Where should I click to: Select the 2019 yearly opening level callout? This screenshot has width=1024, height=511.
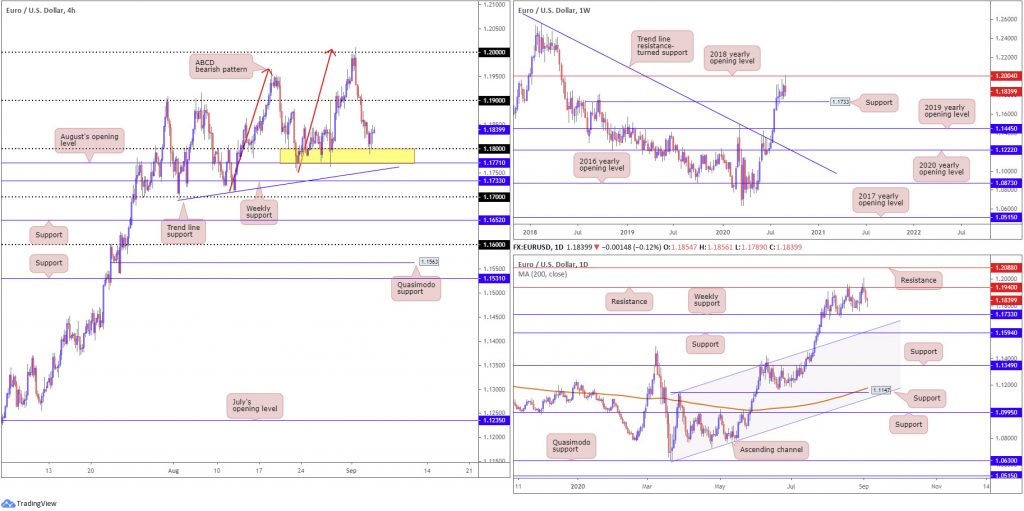click(x=946, y=112)
